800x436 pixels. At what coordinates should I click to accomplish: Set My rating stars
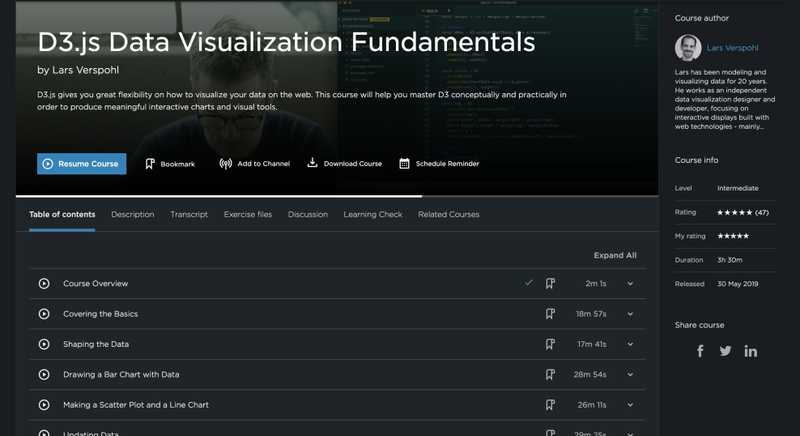733,236
